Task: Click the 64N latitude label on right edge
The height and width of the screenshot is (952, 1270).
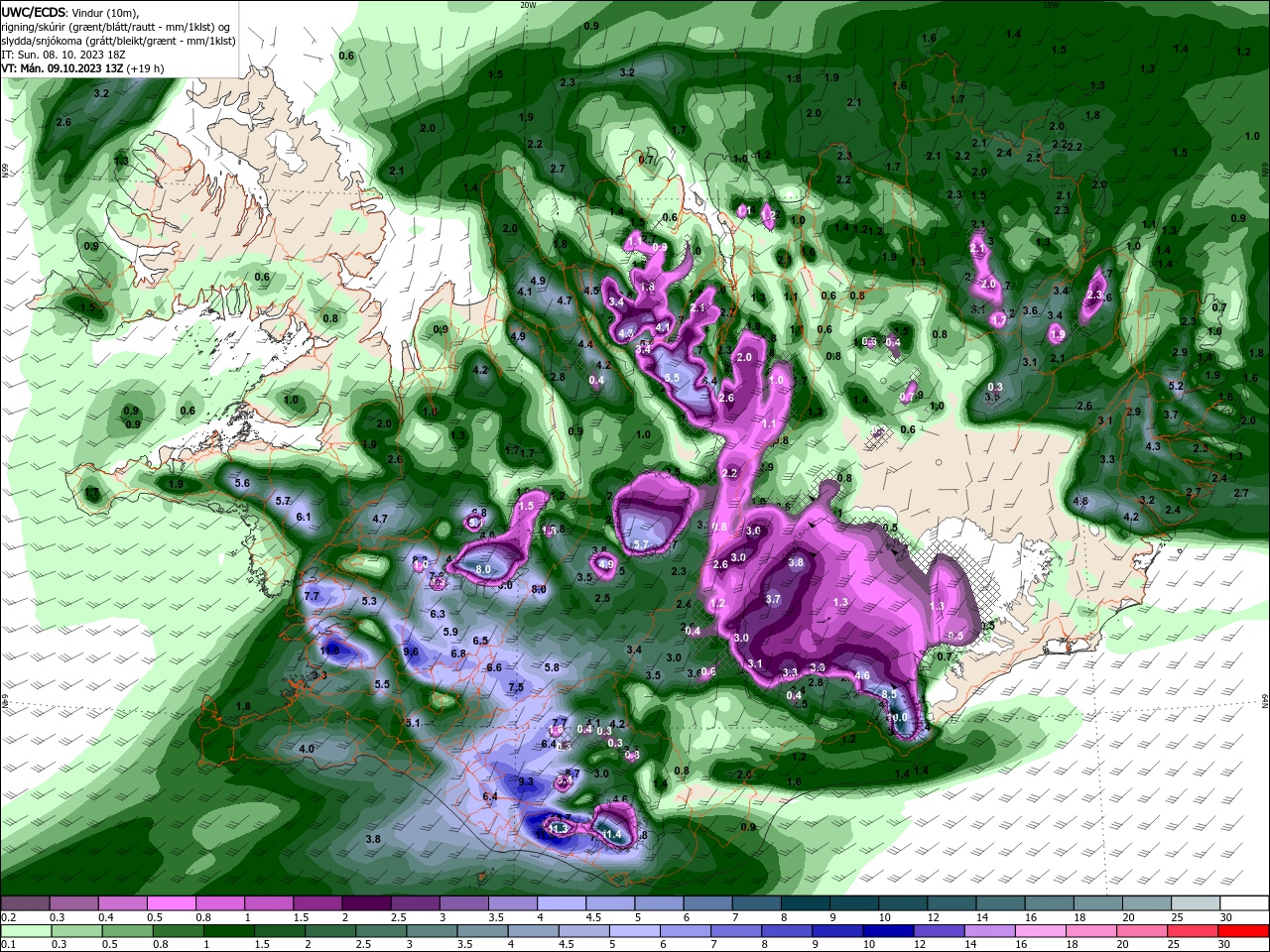Action: [1265, 701]
